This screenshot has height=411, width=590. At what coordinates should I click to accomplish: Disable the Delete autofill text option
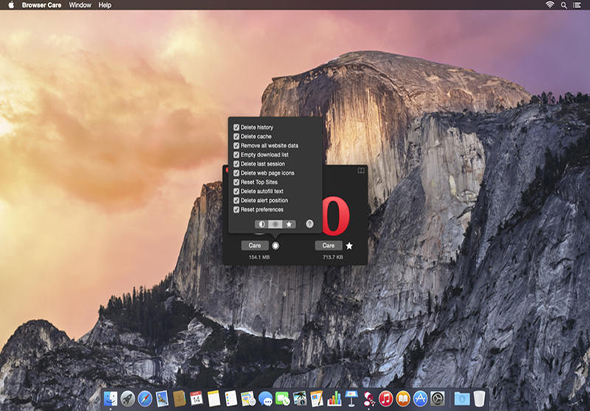click(x=236, y=191)
